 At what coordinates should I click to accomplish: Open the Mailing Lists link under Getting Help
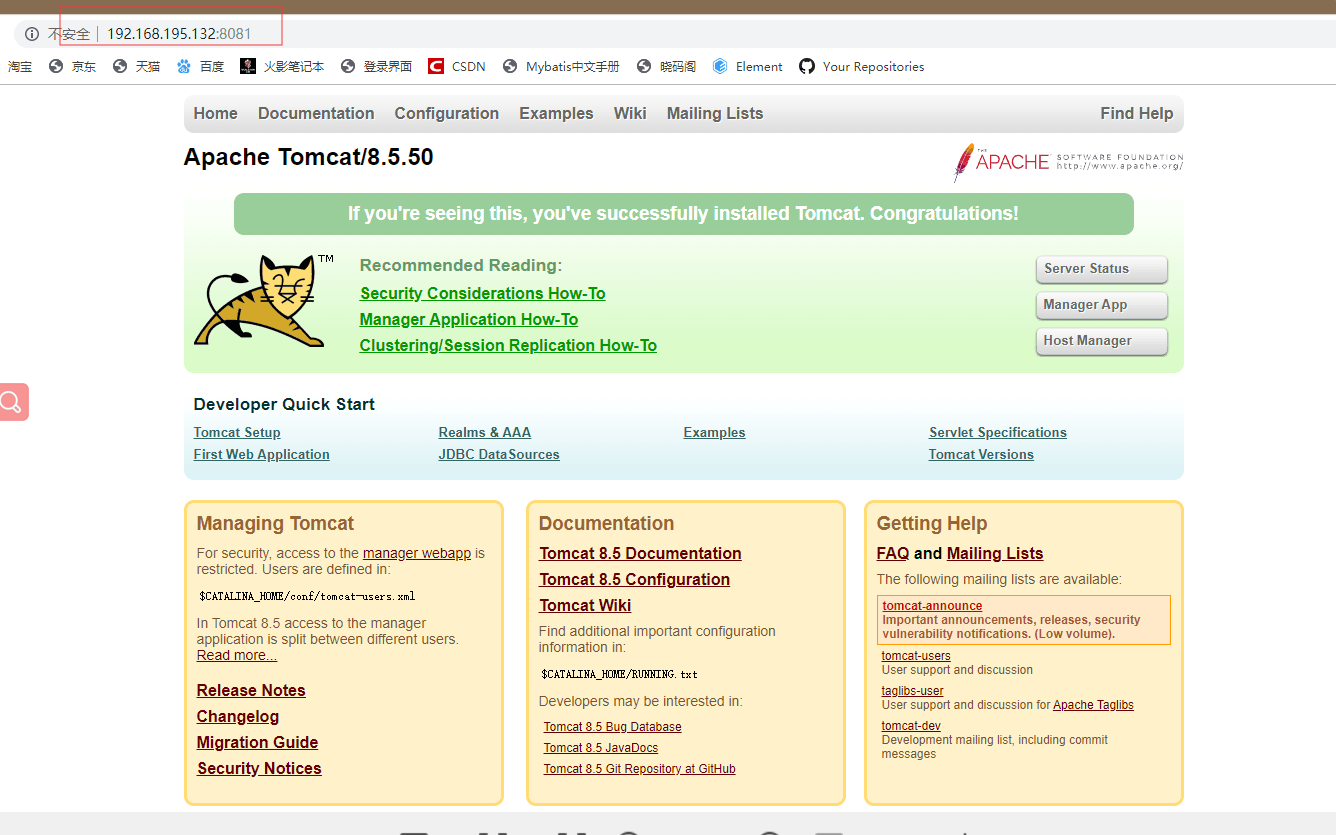[x=995, y=553]
